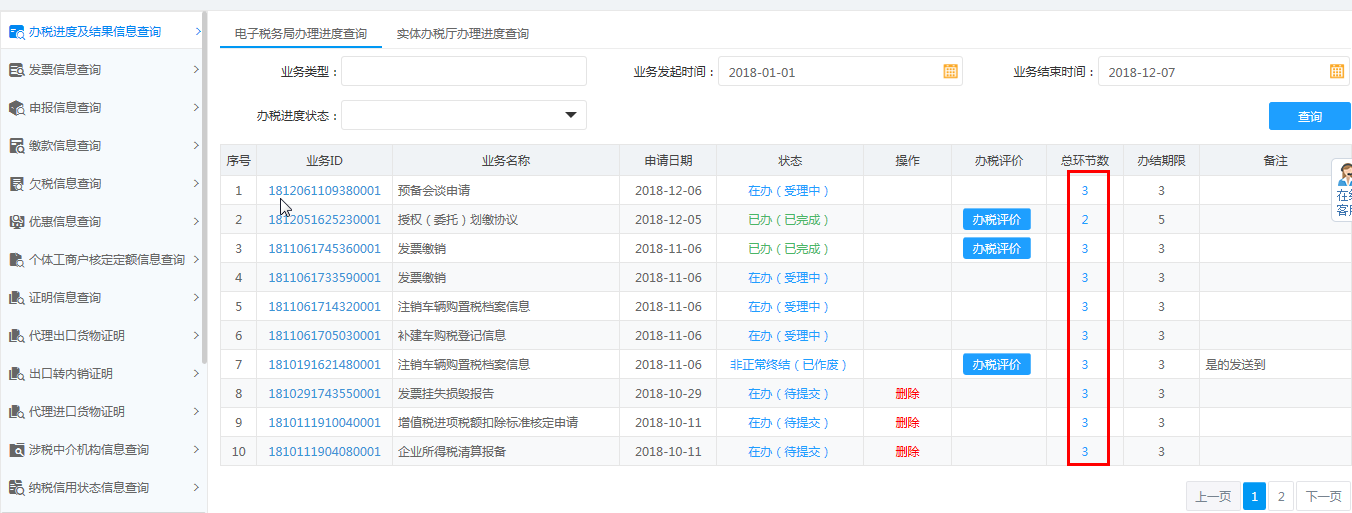Switch to 实体办税厅办理进度查询 tab

tap(462, 34)
